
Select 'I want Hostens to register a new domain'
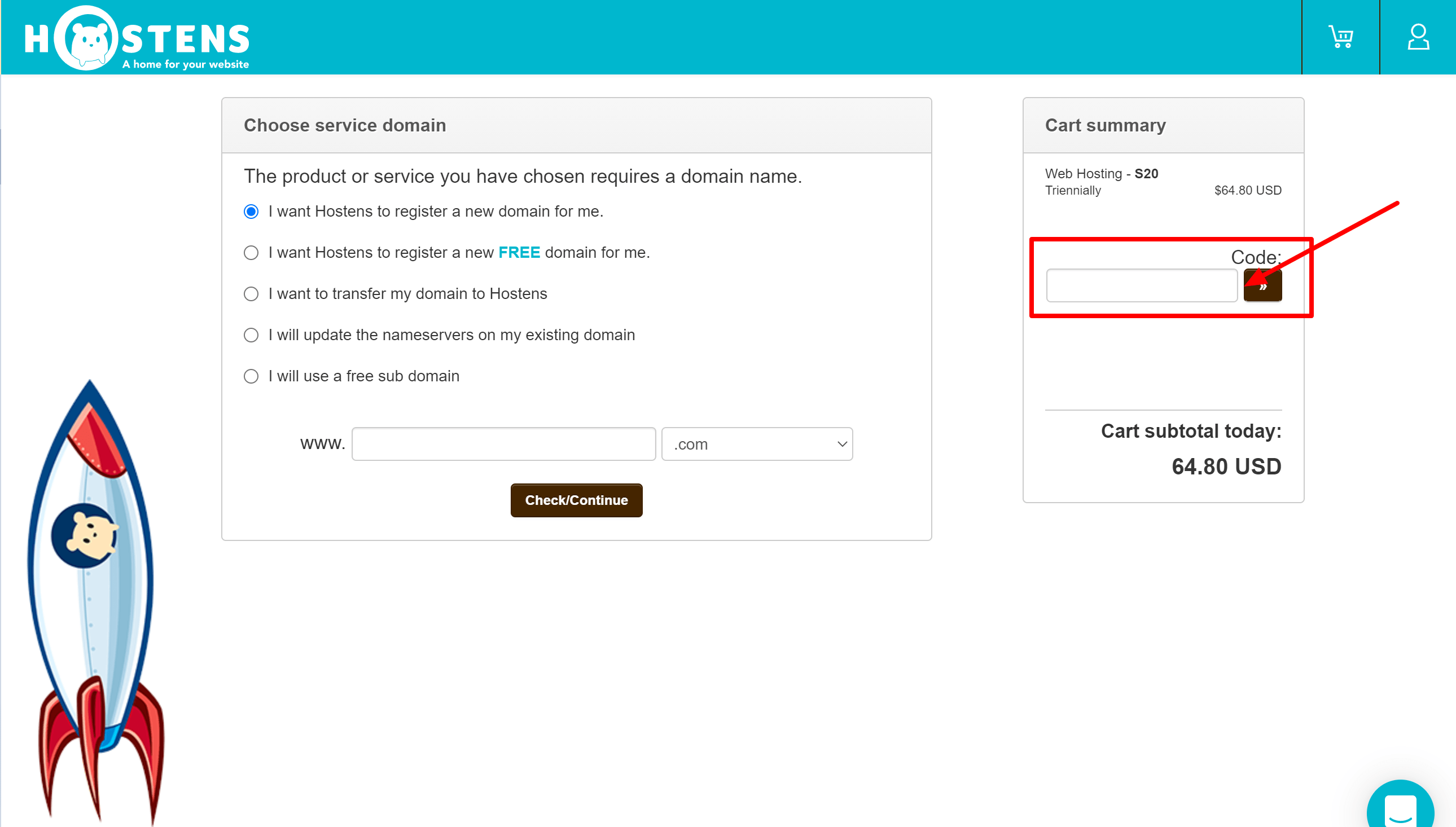[x=251, y=211]
